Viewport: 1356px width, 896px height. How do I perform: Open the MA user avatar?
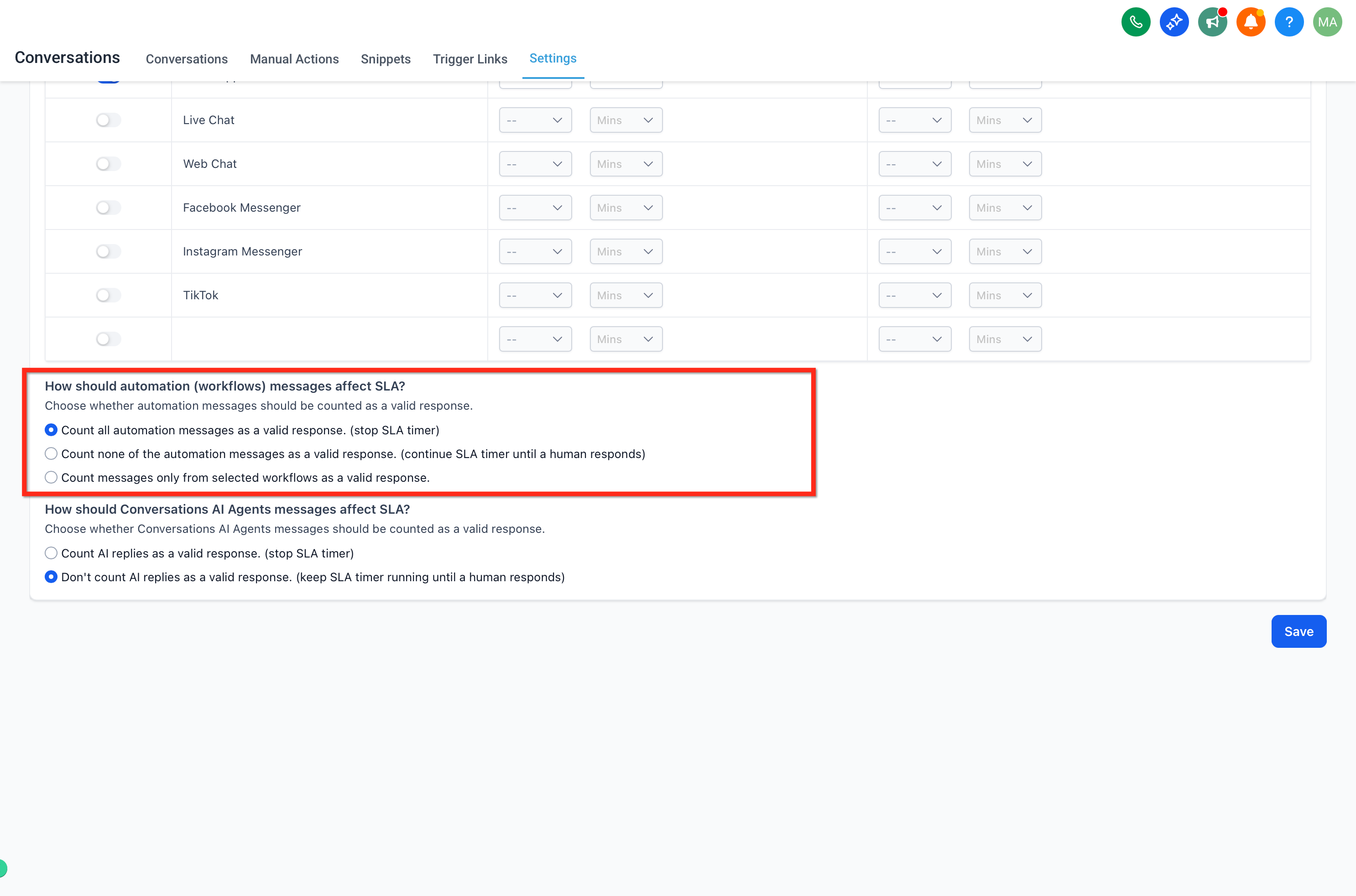pyautogui.click(x=1327, y=22)
